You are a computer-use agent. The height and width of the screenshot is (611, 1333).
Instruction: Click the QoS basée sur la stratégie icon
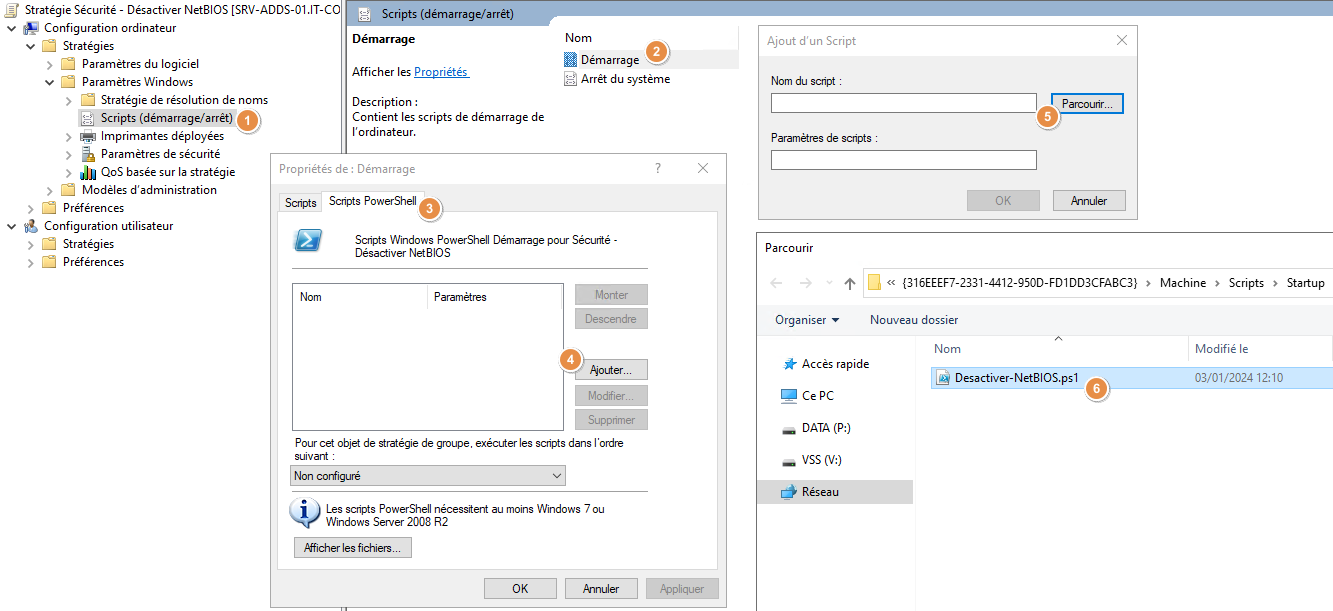[88, 172]
